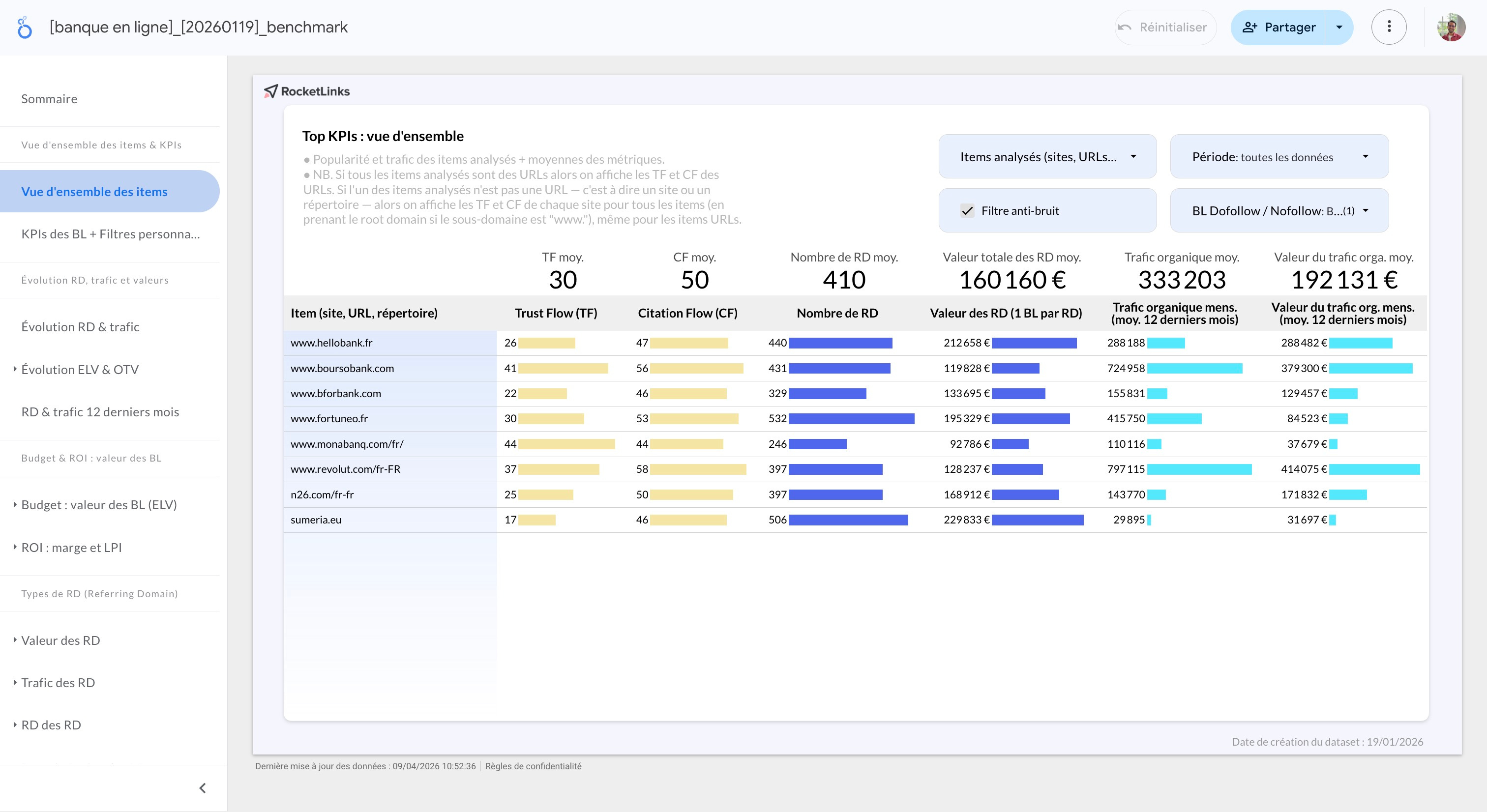Open the three-dot more options menu
The image size is (1487, 812).
tap(1389, 27)
